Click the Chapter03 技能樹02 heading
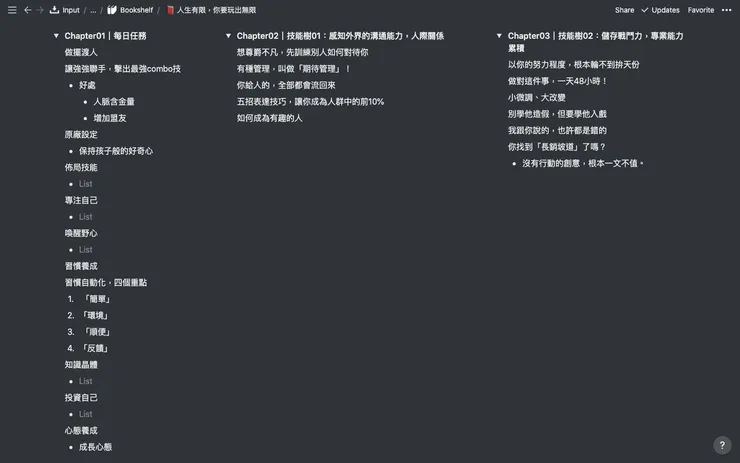This screenshot has height=463, width=740. [596, 42]
